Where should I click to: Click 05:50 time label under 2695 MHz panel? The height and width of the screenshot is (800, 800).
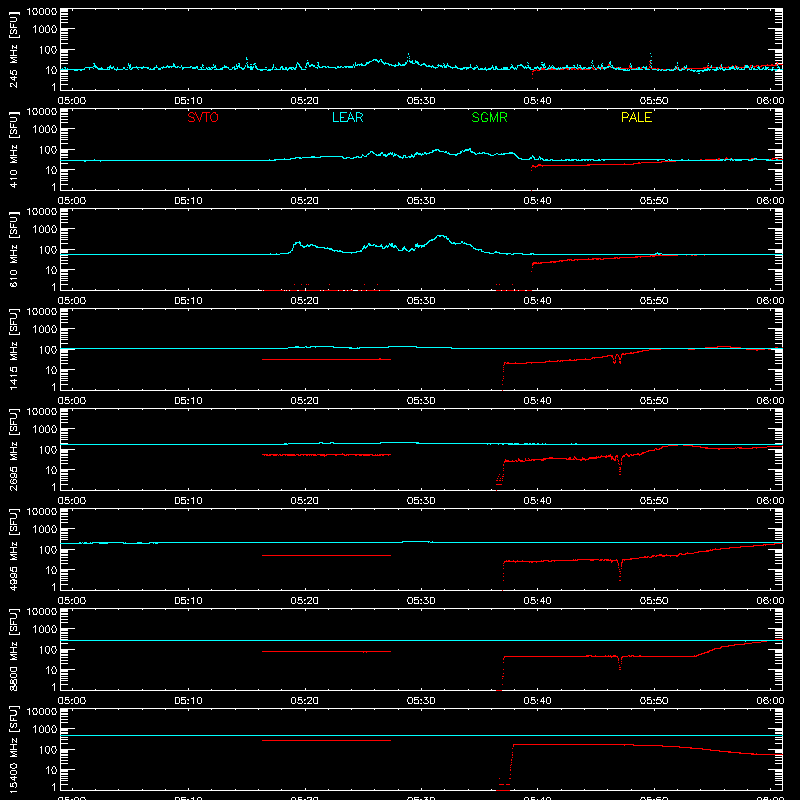point(654,501)
